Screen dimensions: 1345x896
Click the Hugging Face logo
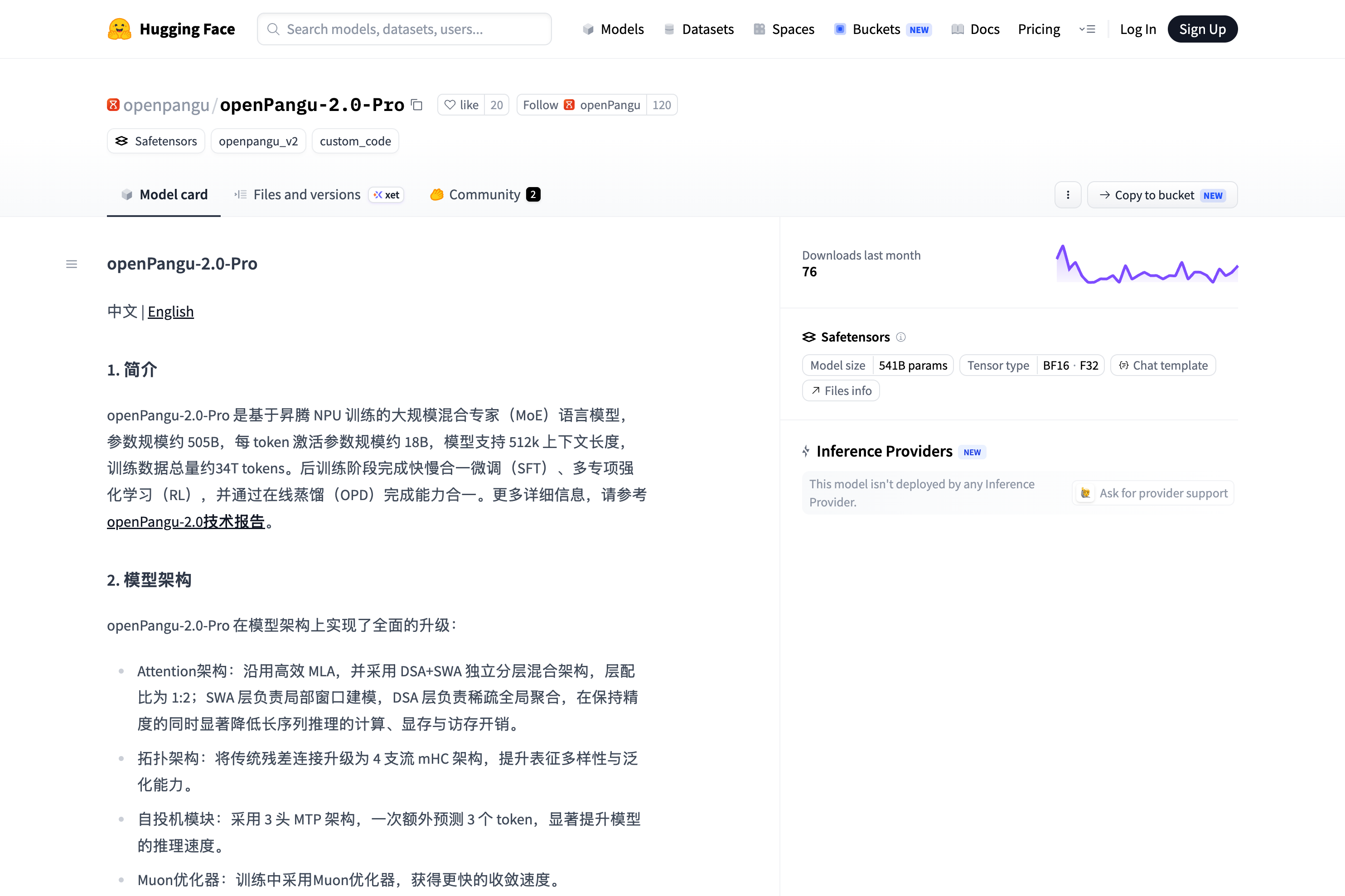pyautogui.click(x=171, y=29)
